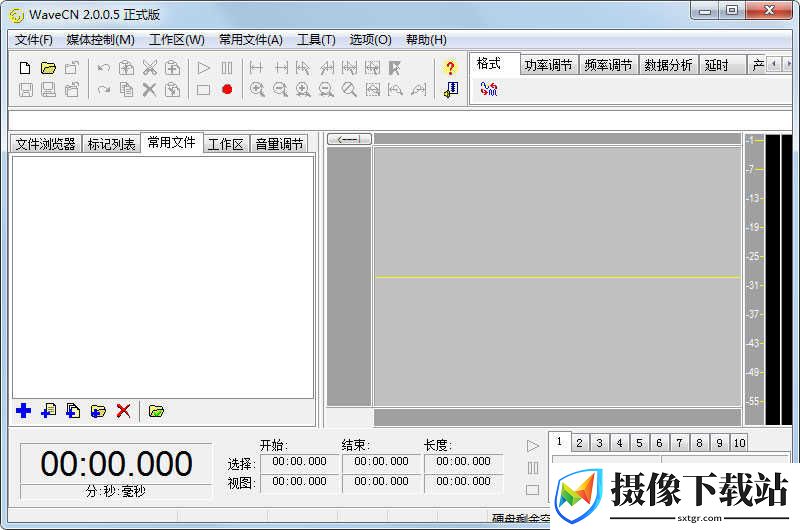
Task: Click the add multiple documents icon
Action: [x=73, y=411]
